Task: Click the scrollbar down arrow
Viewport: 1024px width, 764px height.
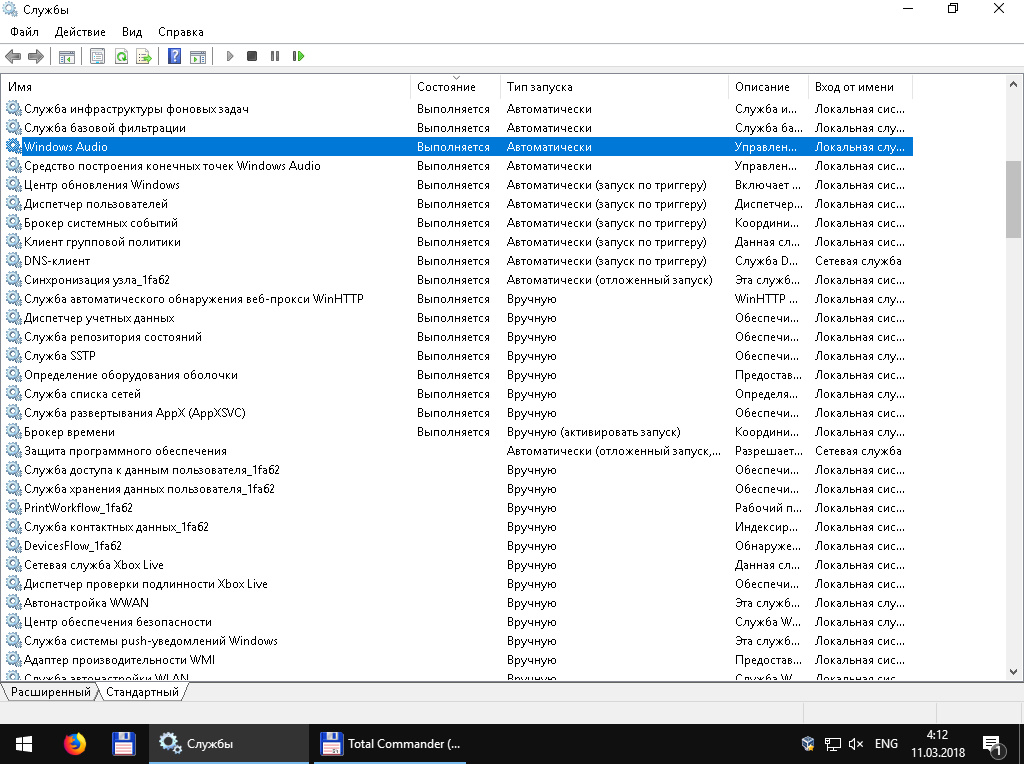Action: [1013, 672]
